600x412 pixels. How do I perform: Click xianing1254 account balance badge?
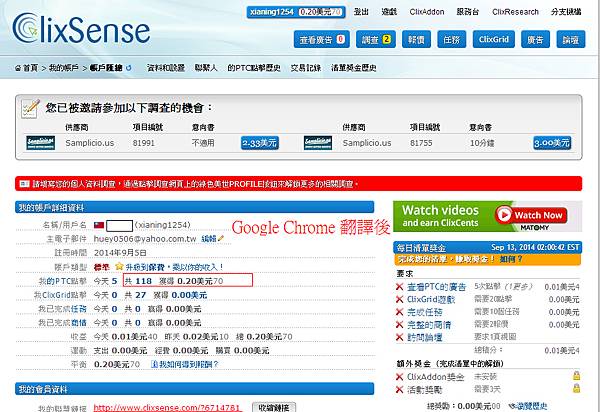[x=296, y=12]
